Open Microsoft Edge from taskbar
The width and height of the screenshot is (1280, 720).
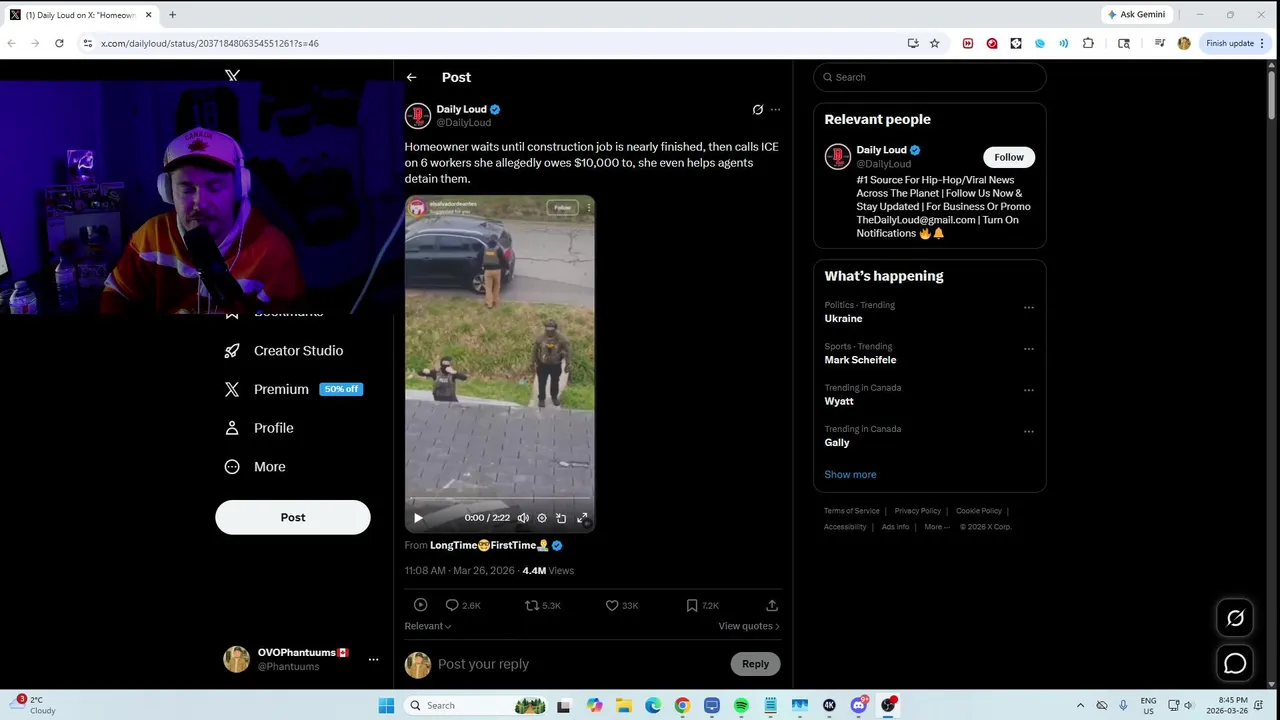tap(652, 705)
